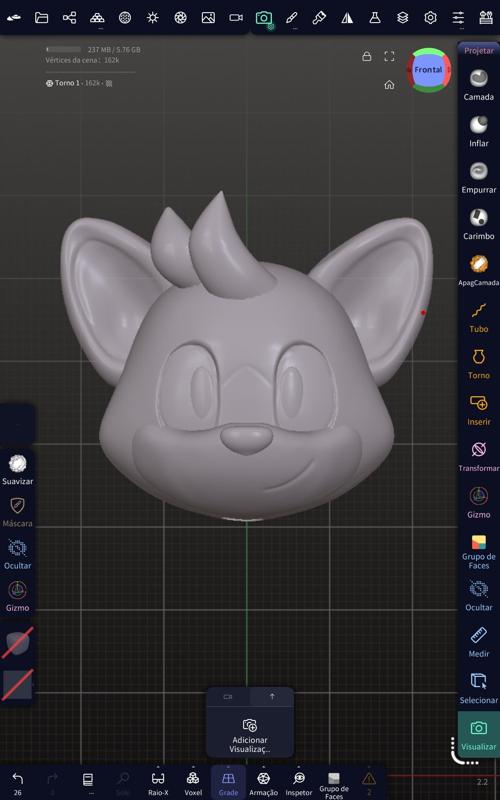Open the history list icon
The width and height of the screenshot is (500, 800).
(x=88, y=781)
